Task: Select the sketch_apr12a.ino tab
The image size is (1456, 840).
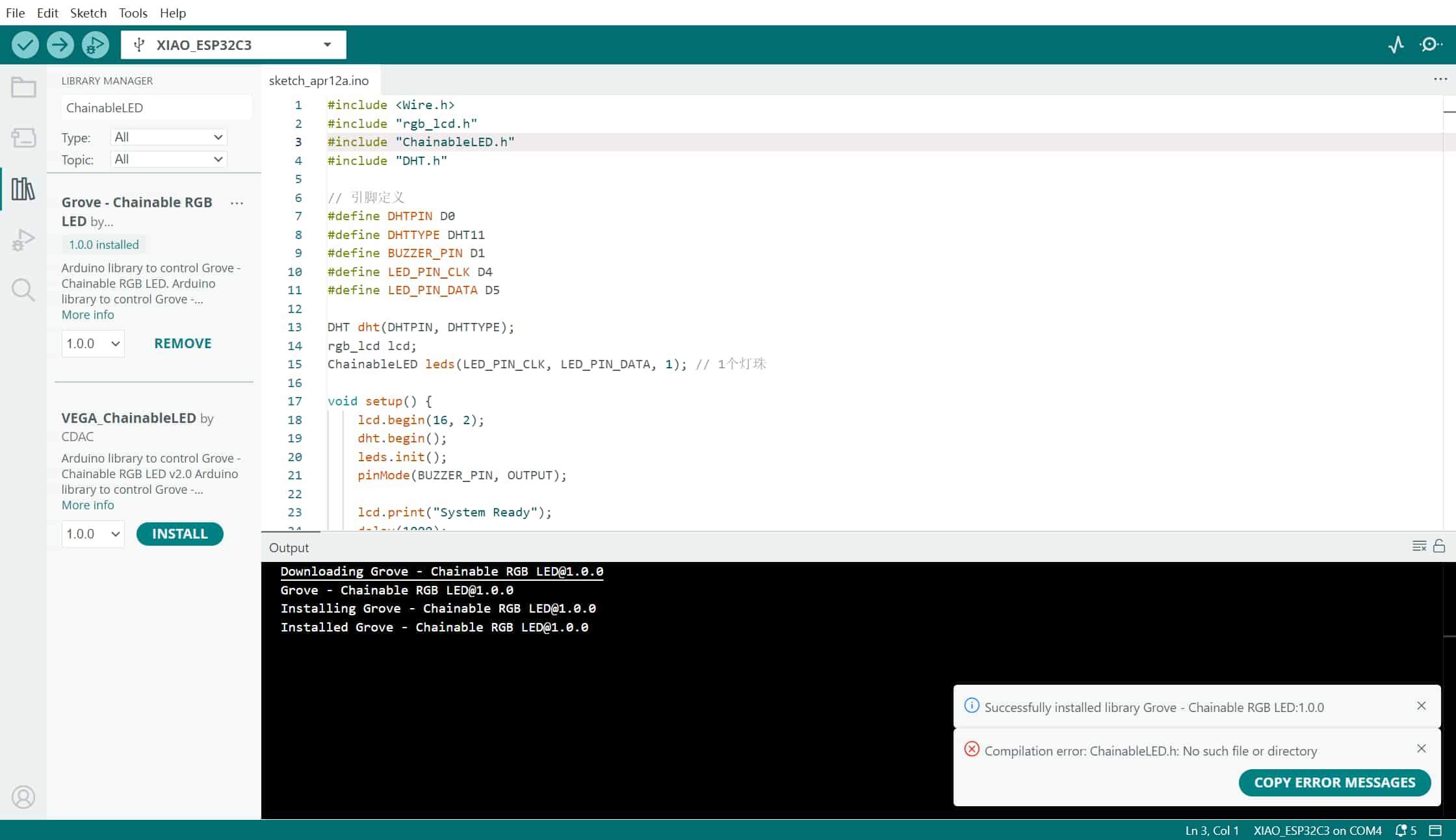Action: point(319,81)
